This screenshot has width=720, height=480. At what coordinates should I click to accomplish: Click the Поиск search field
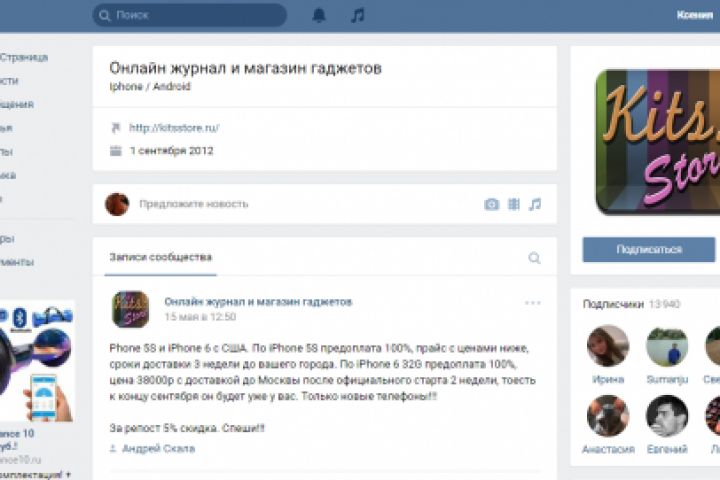point(190,15)
